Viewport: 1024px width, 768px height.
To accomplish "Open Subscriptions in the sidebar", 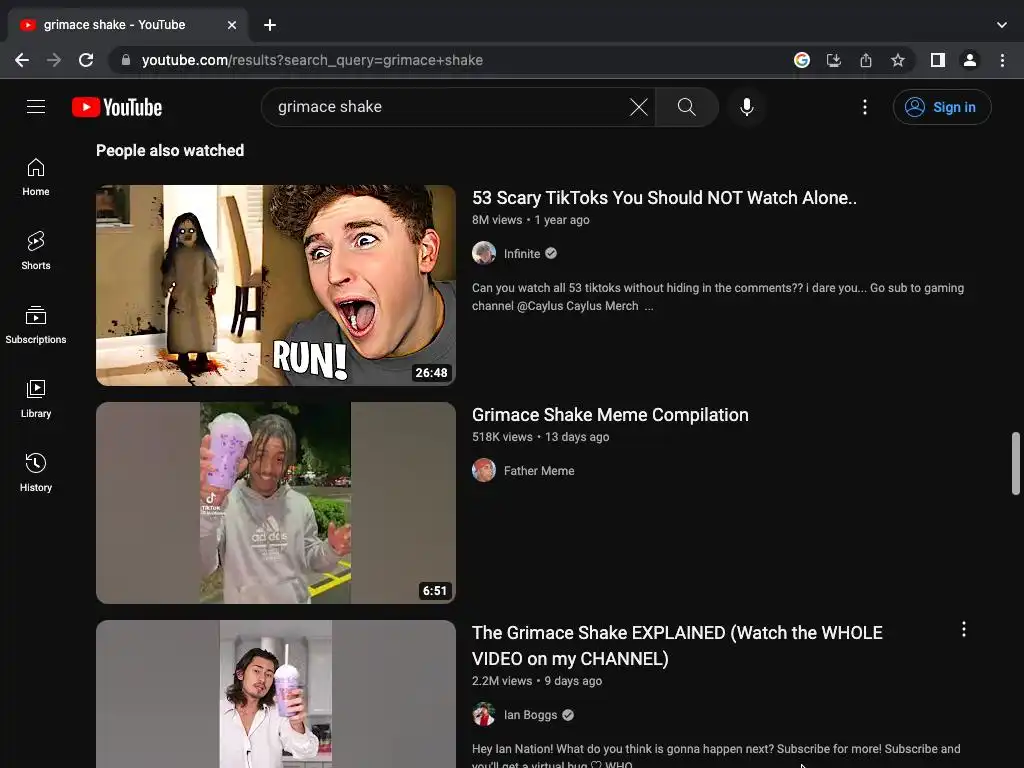I will pos(36,325).
